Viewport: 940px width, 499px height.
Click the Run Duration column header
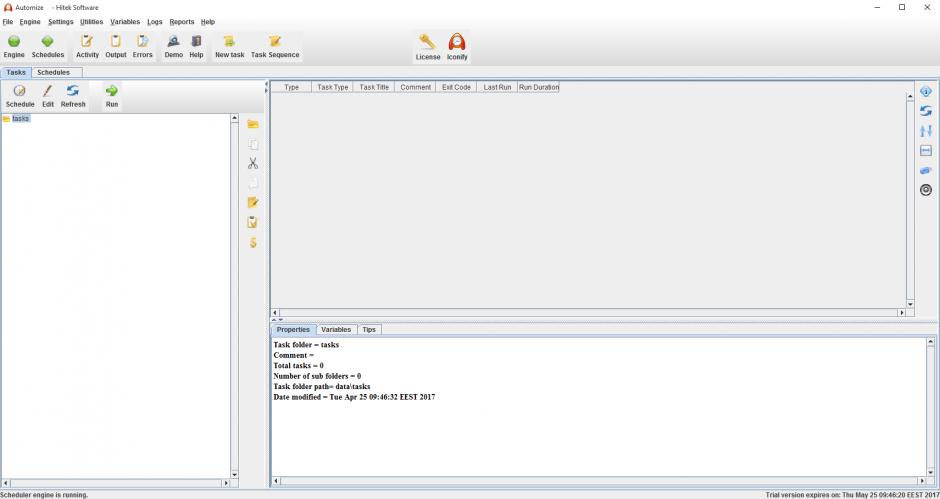click(x=538, y=87)
